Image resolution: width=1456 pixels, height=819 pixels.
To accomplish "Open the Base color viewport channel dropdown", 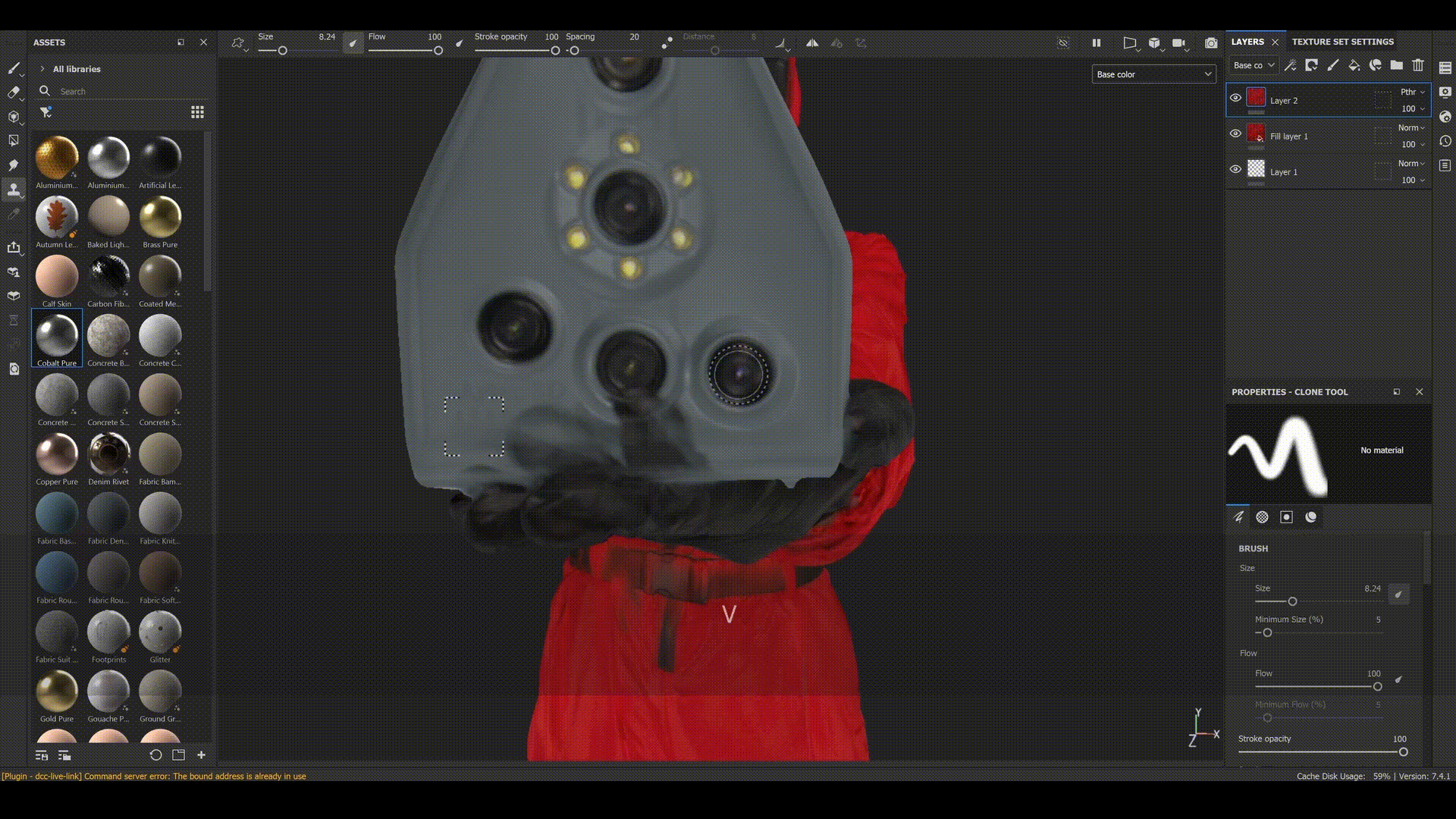I will pyautogui.click(x=1153, y=74).
